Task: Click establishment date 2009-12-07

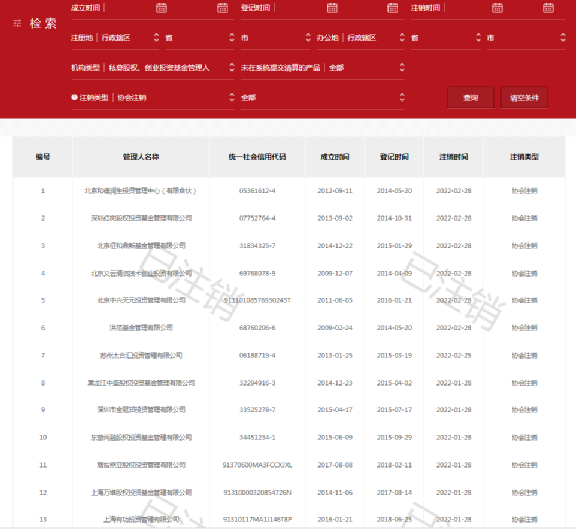Action: pos(335,273)
